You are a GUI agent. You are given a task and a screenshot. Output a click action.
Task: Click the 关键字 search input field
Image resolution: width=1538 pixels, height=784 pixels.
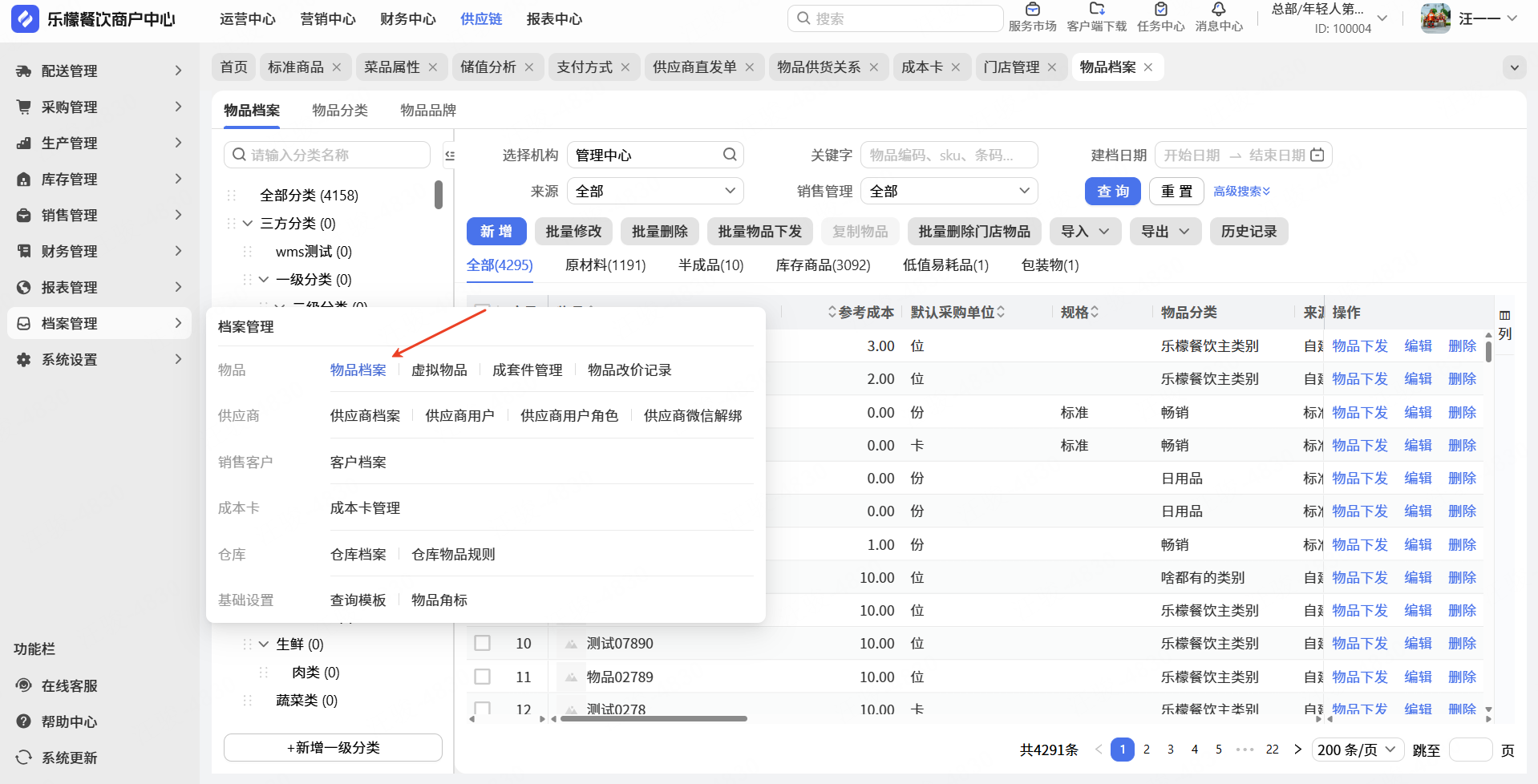[948, 156]
